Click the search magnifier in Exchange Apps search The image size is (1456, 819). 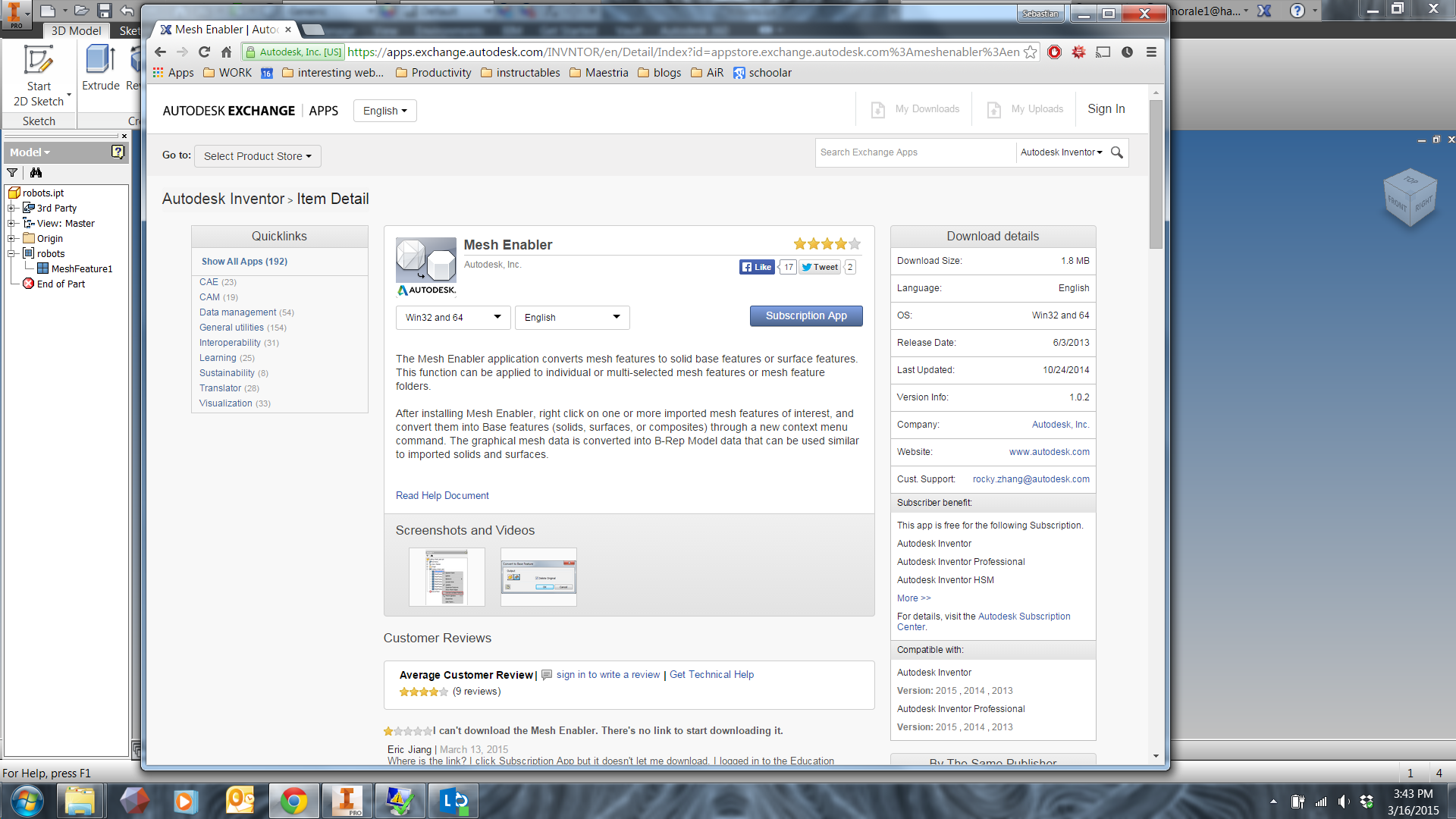(x=1116, y=152)
